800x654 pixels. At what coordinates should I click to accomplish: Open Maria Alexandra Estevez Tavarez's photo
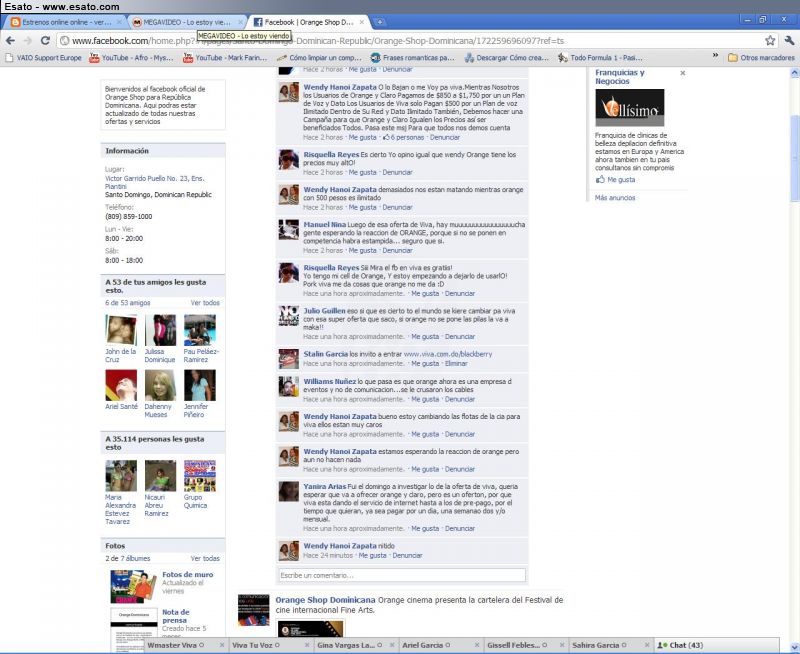121,476
